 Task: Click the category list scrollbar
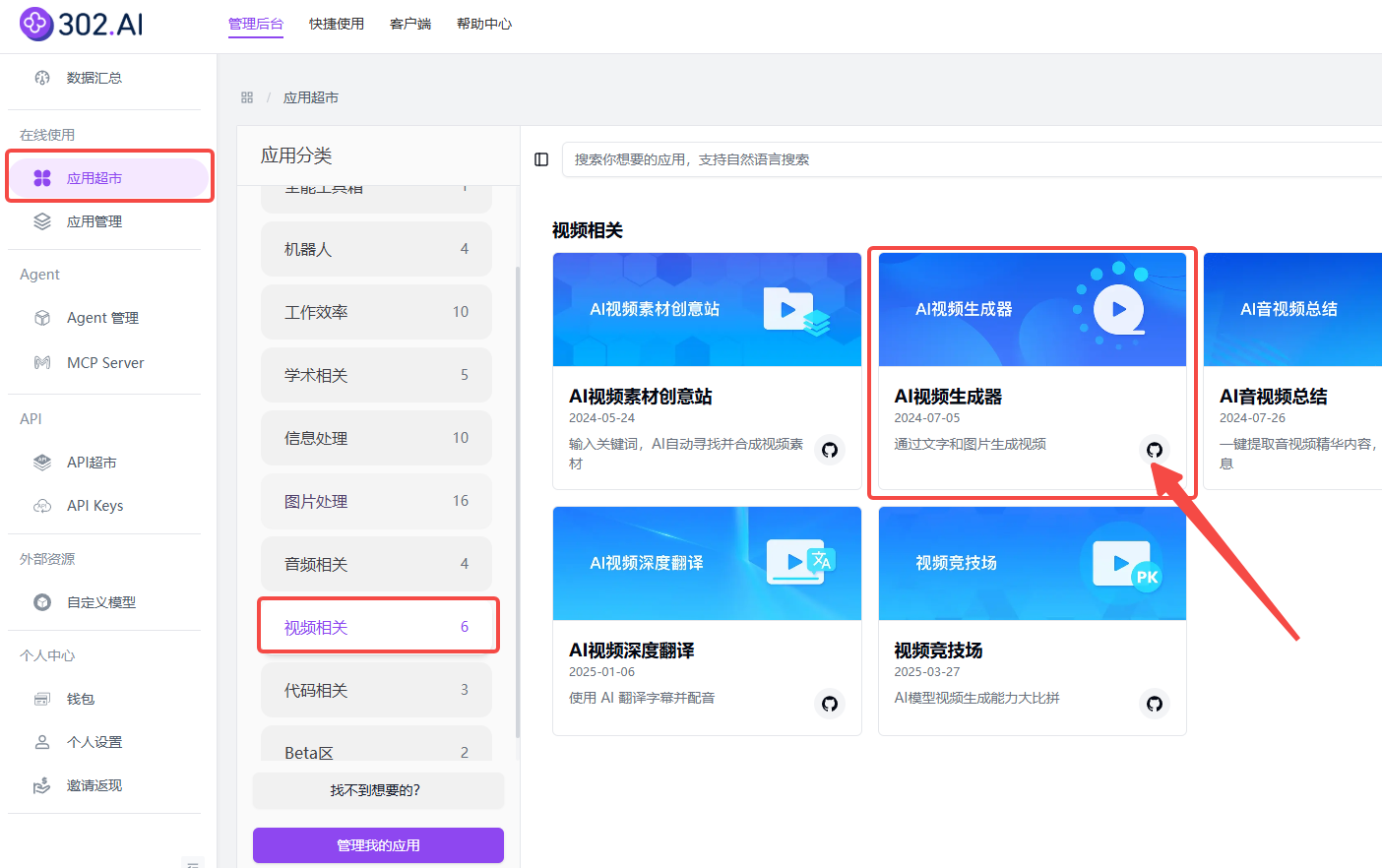[x=518, y=502]
